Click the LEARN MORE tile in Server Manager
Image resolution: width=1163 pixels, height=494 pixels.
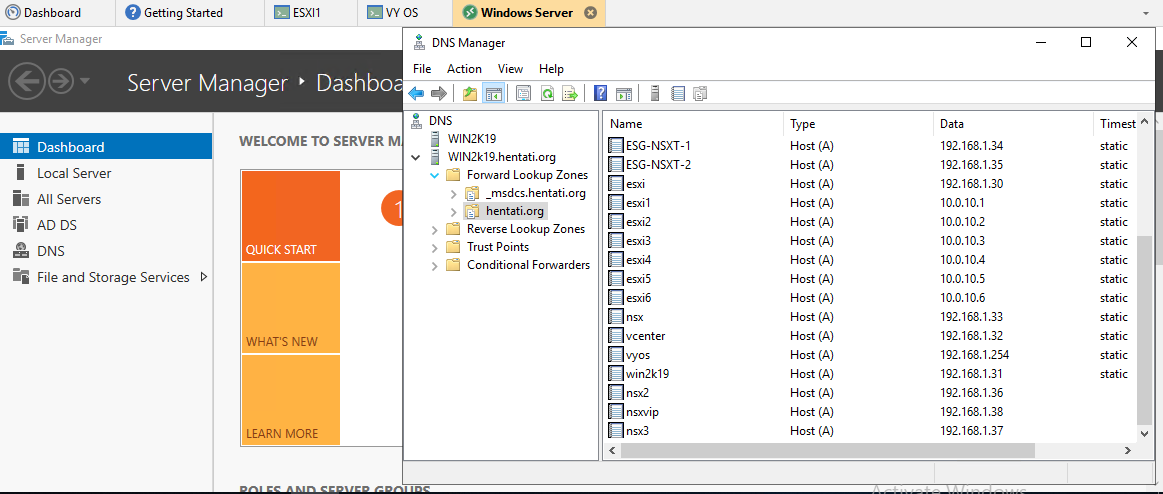coord(292,400)
